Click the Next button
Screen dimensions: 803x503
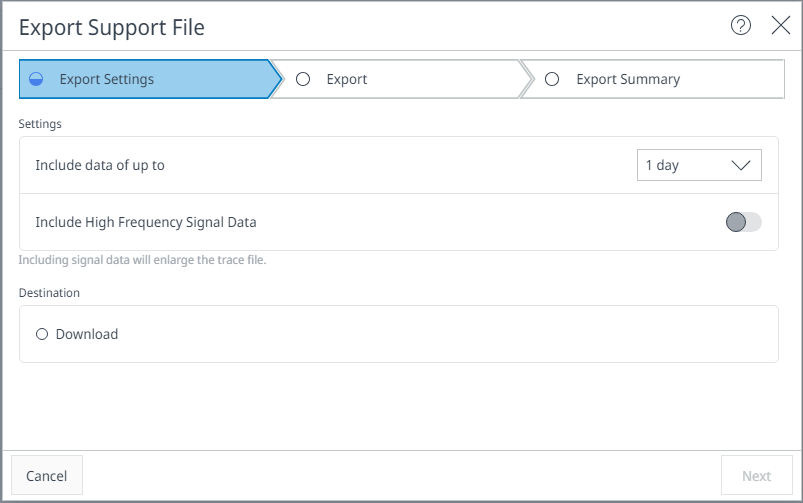coord(756,476)
